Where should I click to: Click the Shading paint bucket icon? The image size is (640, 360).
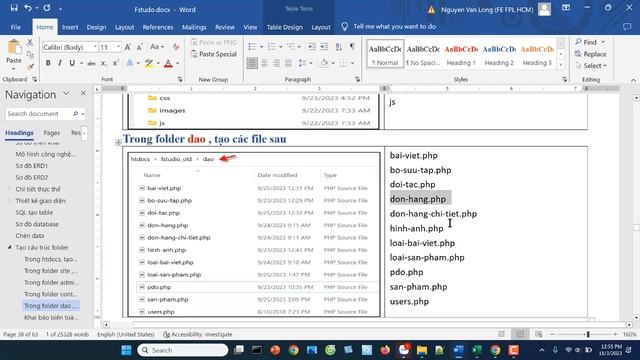pyautogui.click(x=324, y=63)
